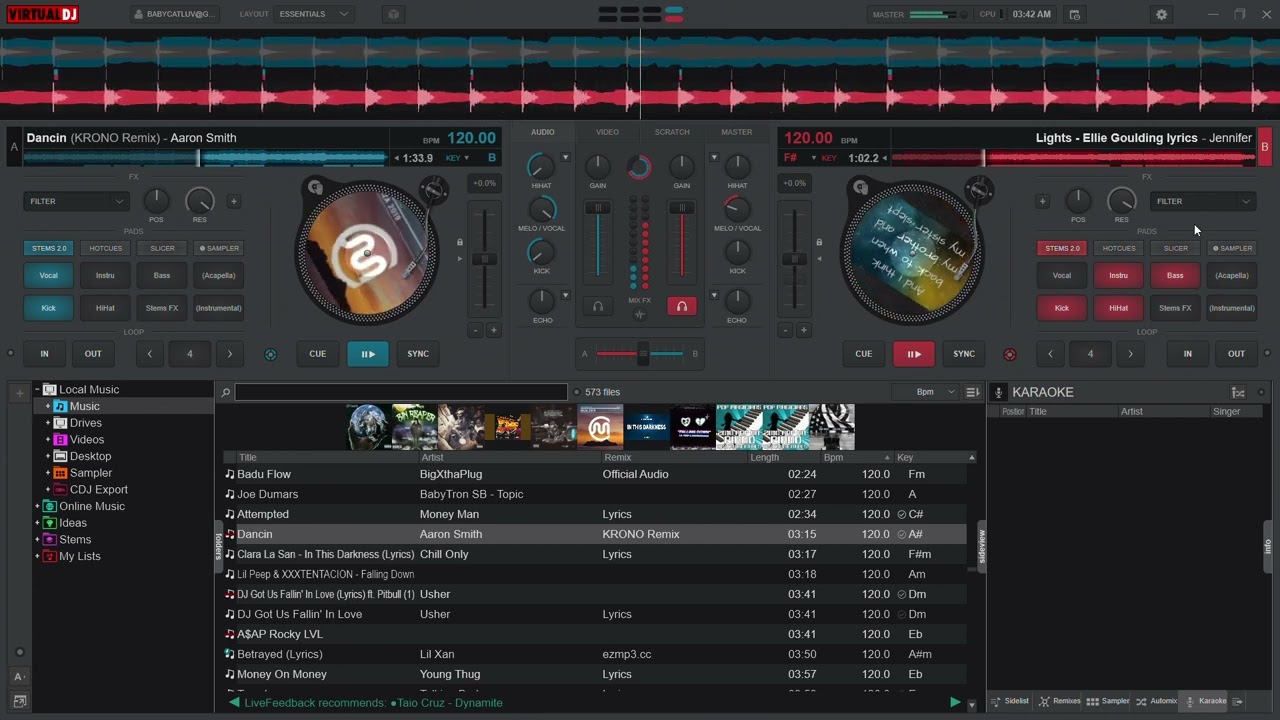Click the left deck CUE button

tap(318, 354)
